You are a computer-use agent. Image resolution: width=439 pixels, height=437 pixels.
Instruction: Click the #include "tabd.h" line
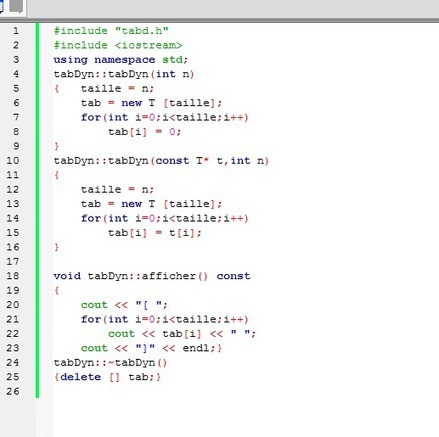coord(111,31)
